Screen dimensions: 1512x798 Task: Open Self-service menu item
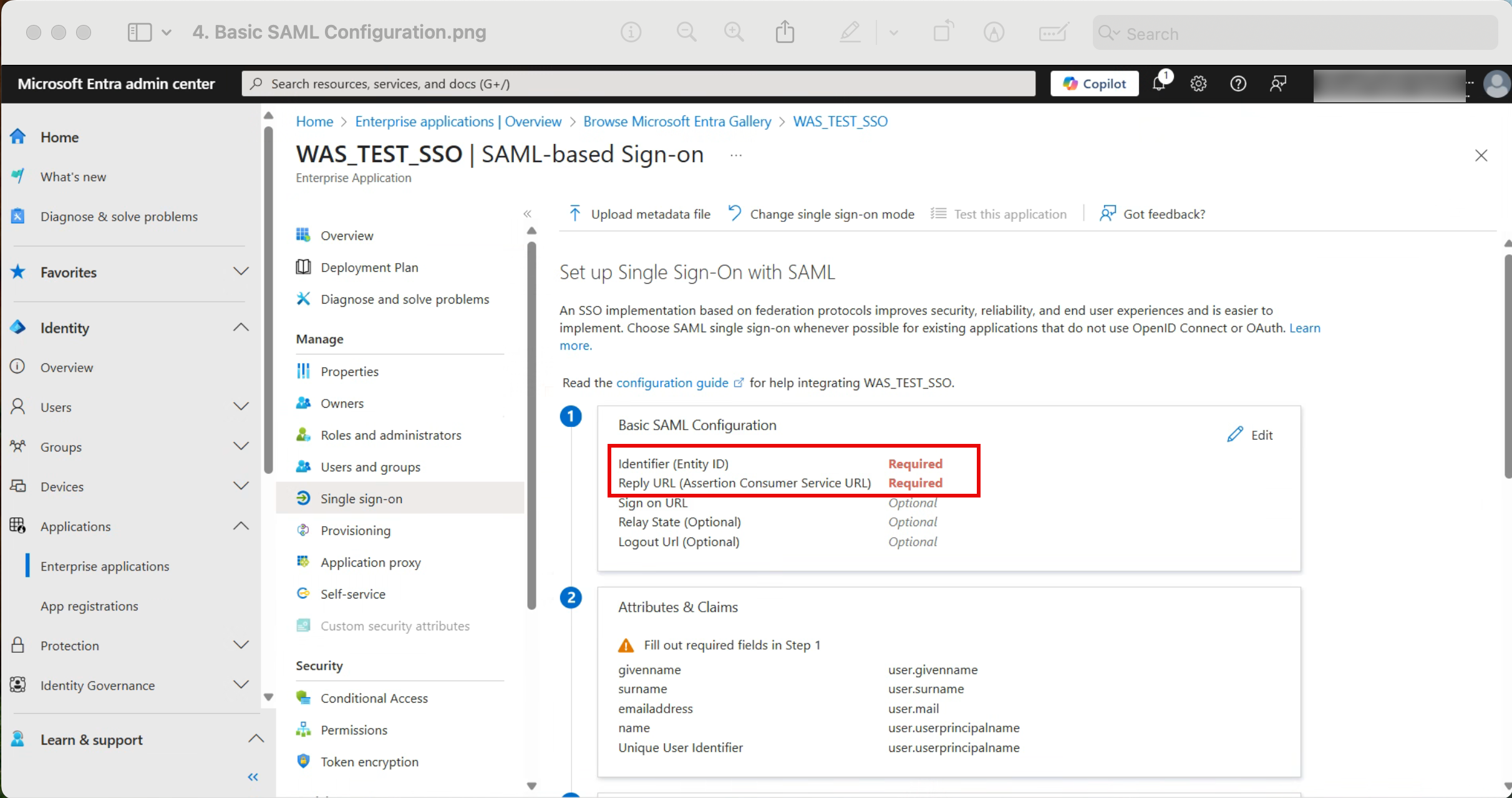pyautogui.click(x=353, y=594)
